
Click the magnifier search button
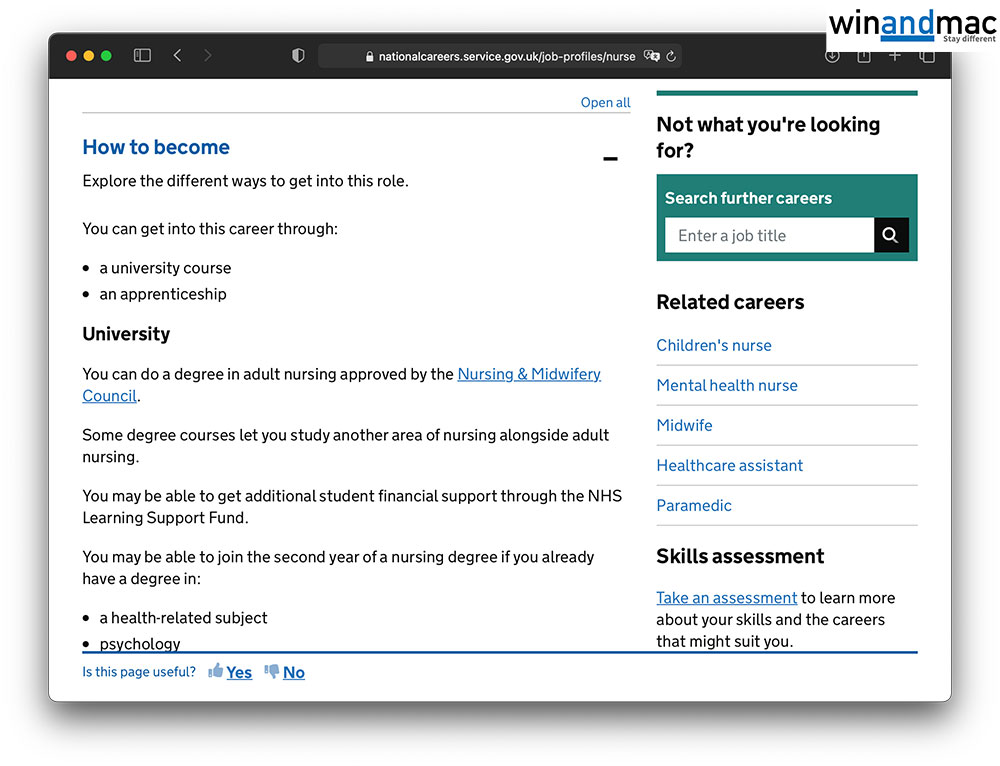pos(891,235)
